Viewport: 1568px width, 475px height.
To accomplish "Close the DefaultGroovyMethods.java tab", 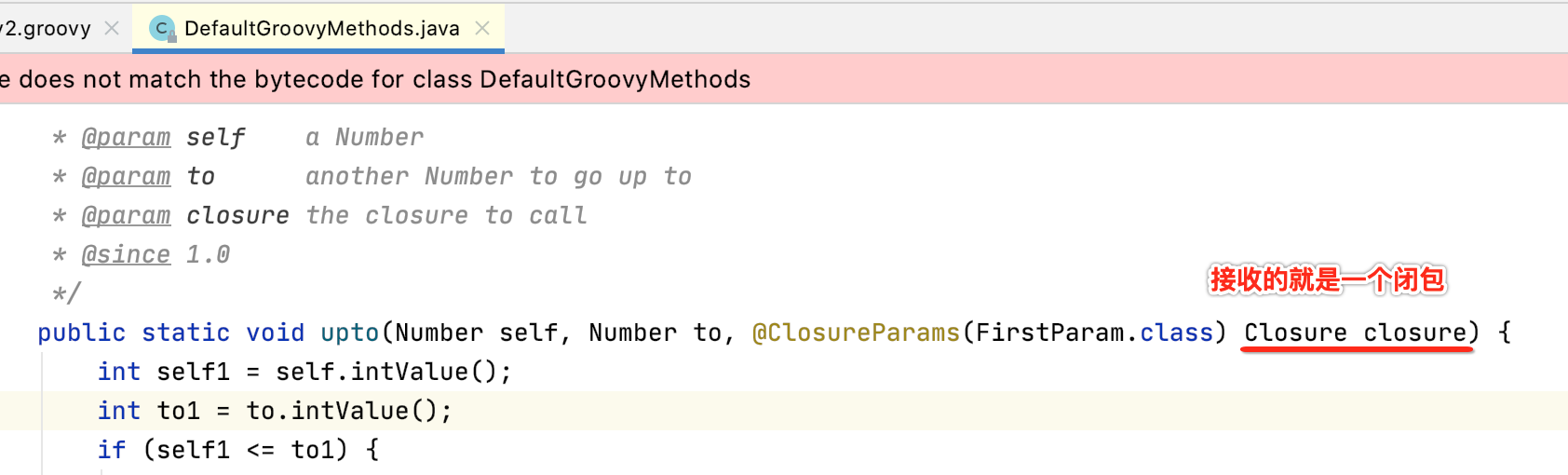I will click(x=482, y=28).
